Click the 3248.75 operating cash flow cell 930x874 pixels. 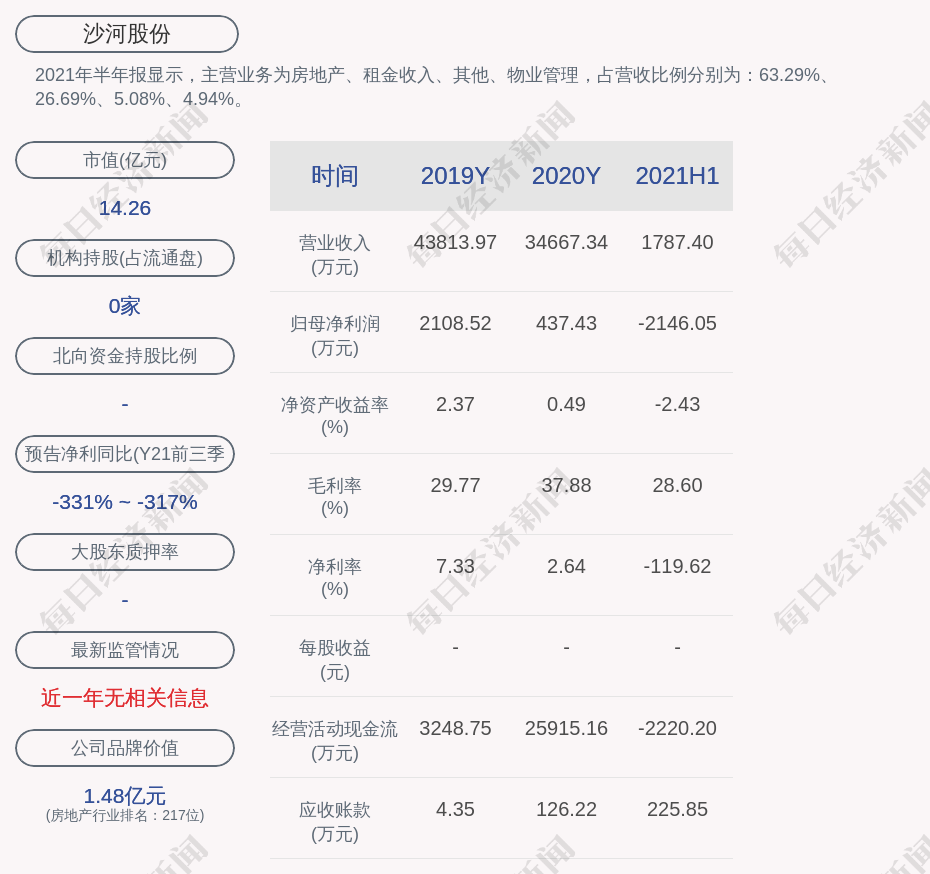[x=456, y=728]
